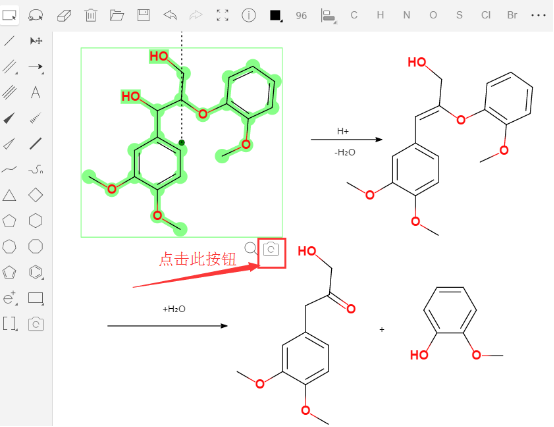Open the more options ellipsis menu
Viewport: 554px width, 427px height.
[x=538, y=15]
